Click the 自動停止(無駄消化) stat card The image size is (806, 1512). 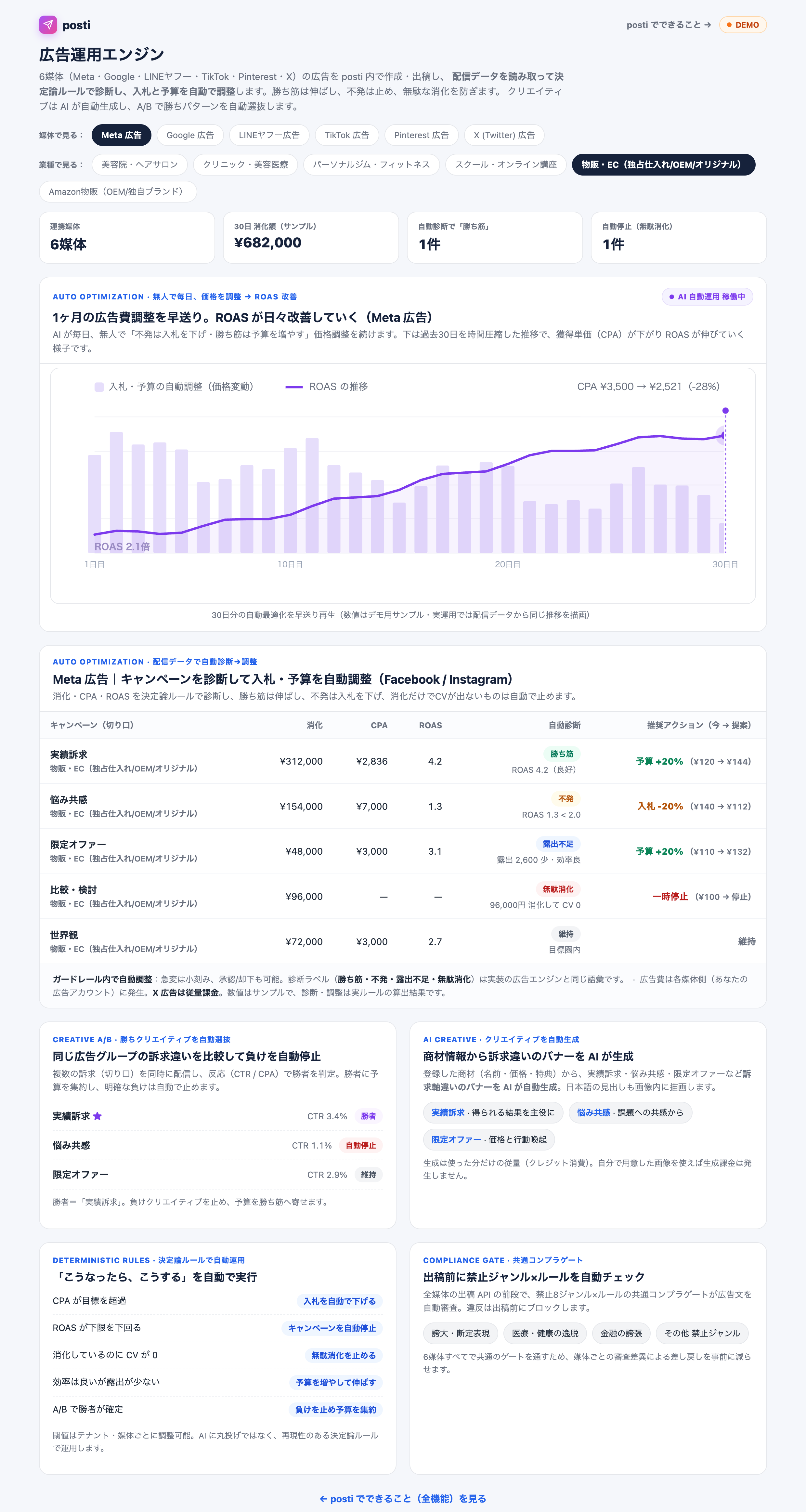[679, 238]
